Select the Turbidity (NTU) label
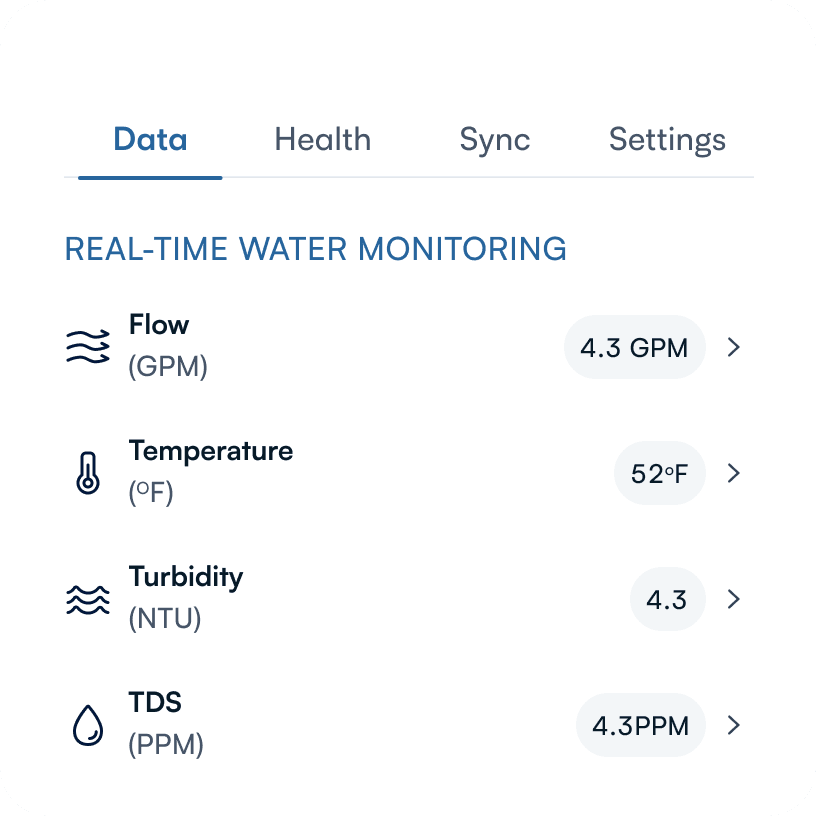Viewport: 816px width, 816px height. pyautogui.click(x=185, y=598)
